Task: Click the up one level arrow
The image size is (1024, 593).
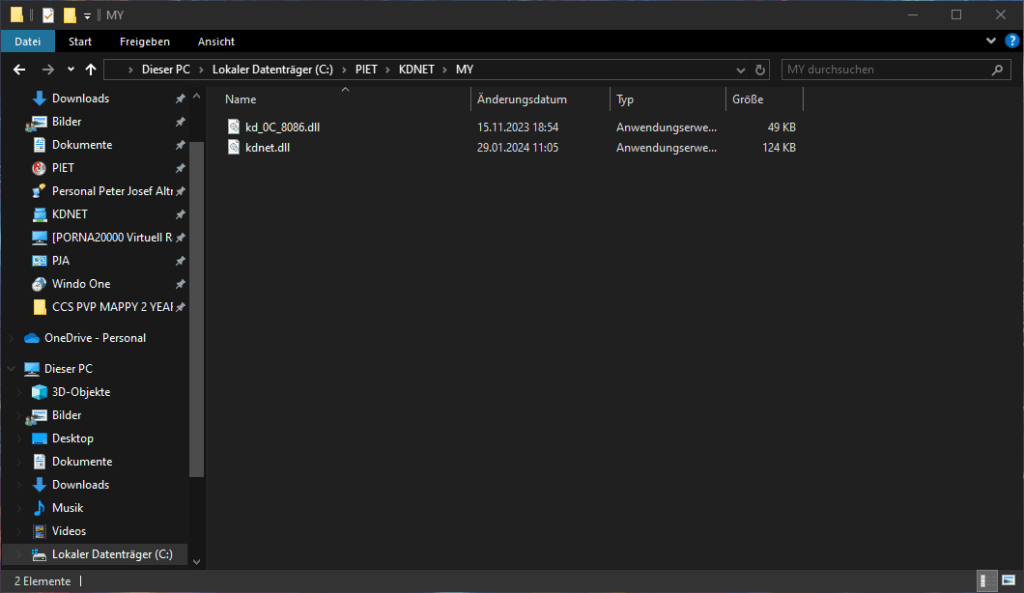Action: pos(91,70)
